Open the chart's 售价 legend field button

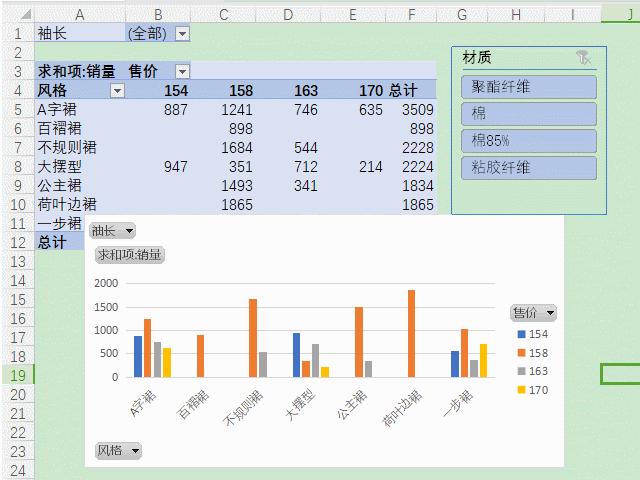point(533,313)
